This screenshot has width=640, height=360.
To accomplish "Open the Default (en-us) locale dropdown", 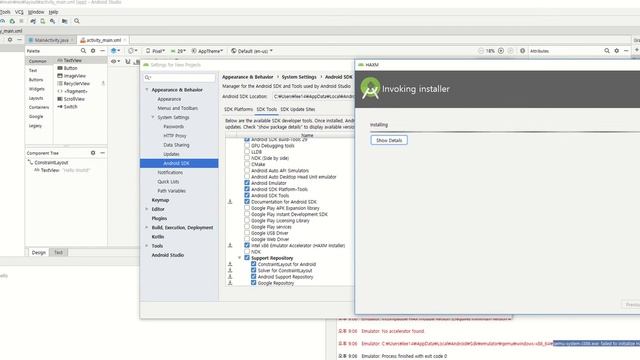I will pos(252,51).
